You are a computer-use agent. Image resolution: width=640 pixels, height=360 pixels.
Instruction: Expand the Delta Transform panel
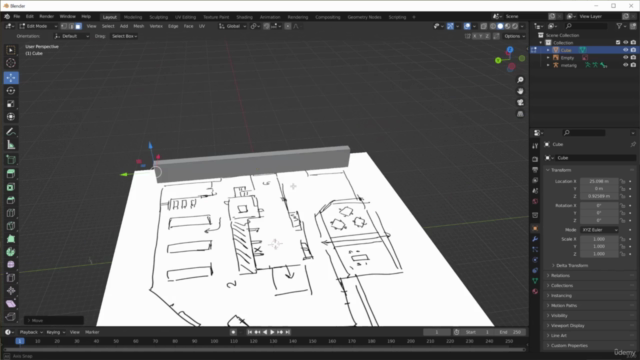(x=571, y=265)
